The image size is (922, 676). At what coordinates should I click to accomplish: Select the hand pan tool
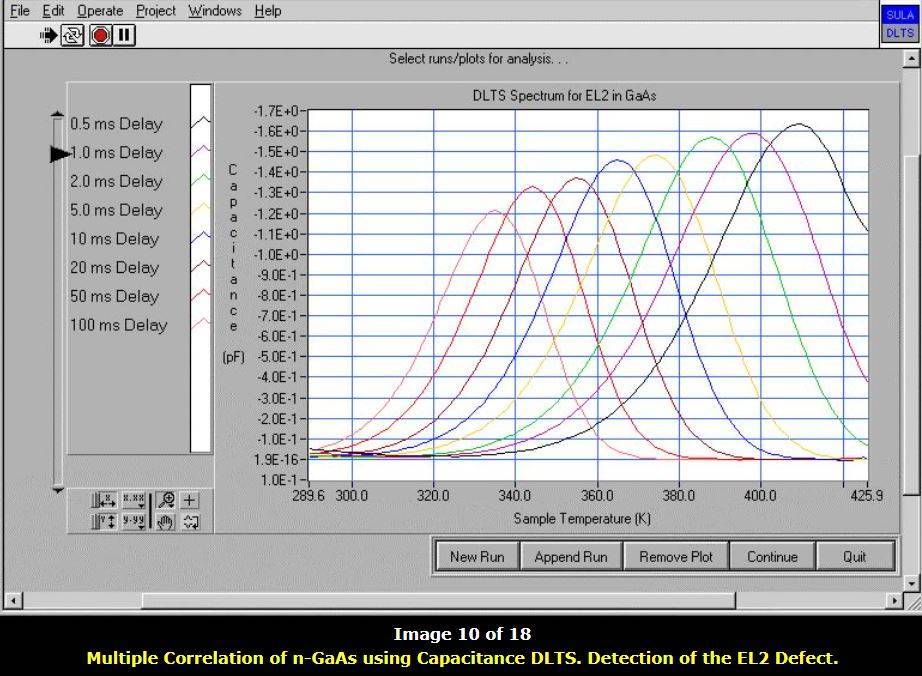(x=166, y=521)
